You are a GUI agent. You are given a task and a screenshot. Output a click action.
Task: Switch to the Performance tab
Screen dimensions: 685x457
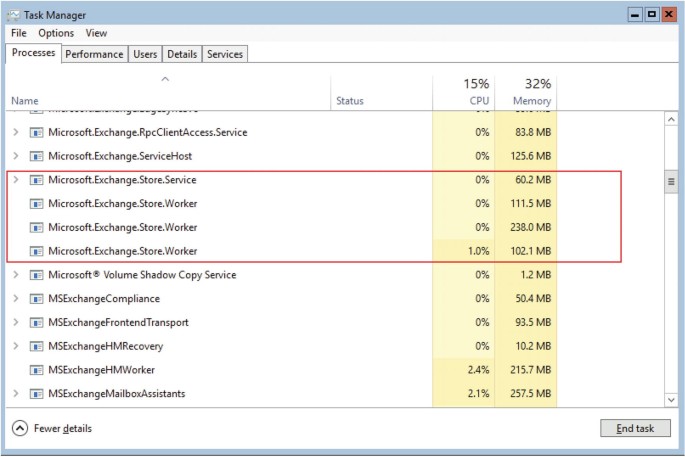(94, 54)
